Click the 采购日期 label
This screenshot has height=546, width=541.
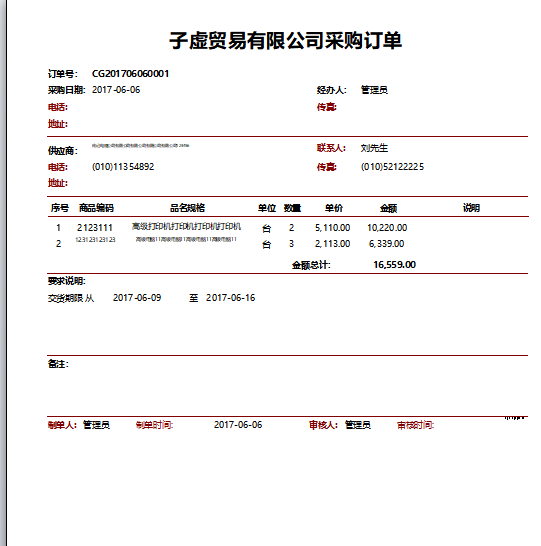click(x=66, y=90)
